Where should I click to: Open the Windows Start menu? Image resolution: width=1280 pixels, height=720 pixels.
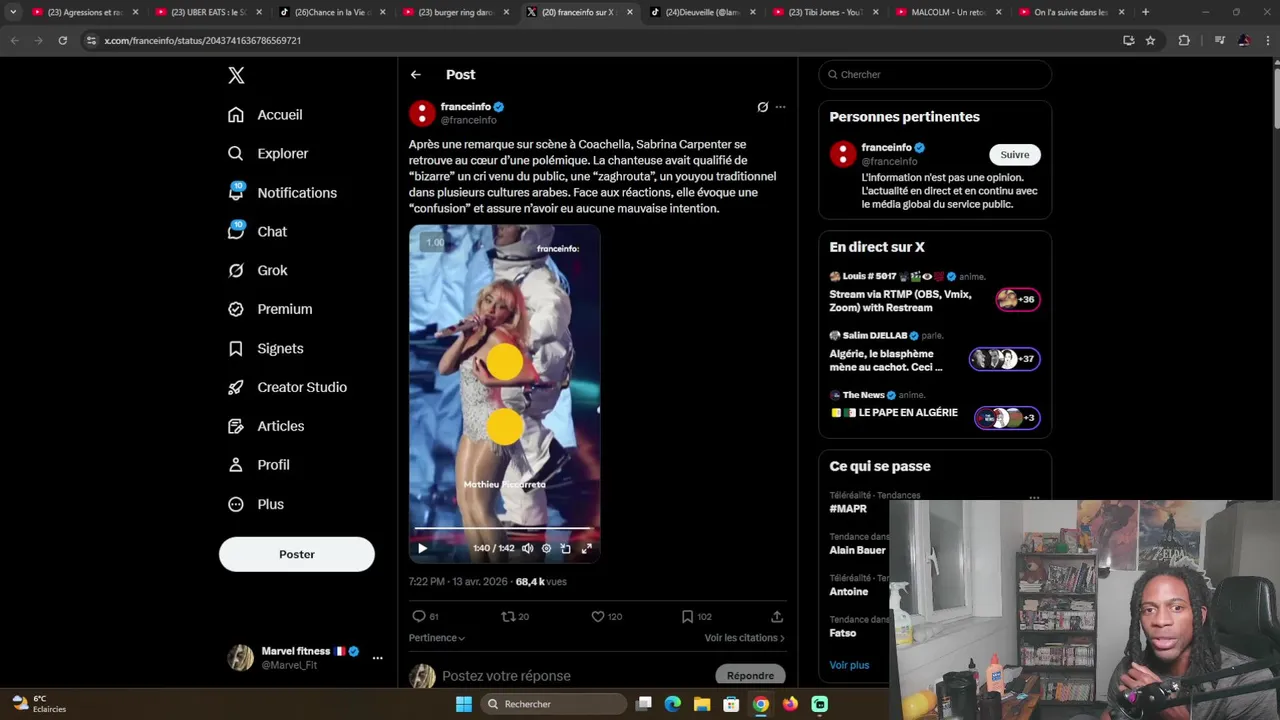464,704
